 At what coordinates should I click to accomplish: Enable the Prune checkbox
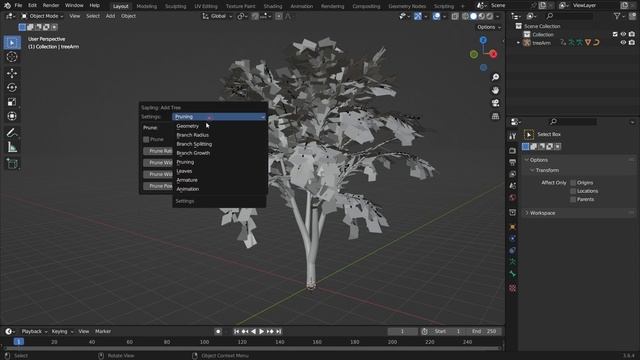point(146,139)
